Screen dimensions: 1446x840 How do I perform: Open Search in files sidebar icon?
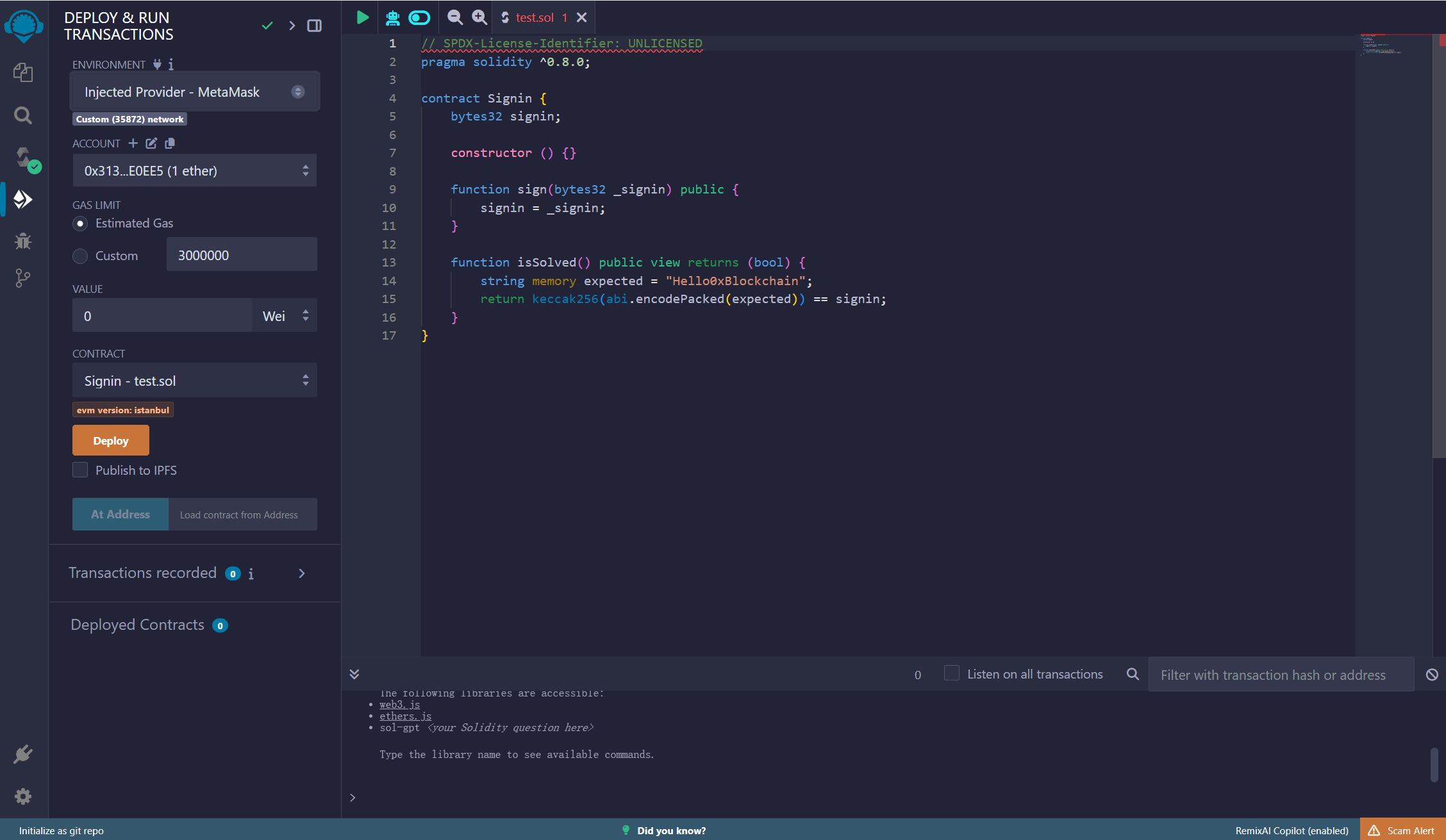[23, 115]
